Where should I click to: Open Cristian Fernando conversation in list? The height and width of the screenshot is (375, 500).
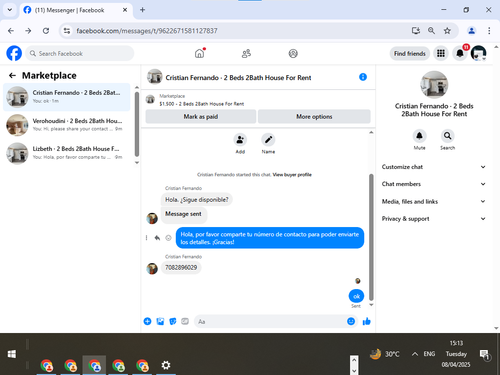[67, 97]
